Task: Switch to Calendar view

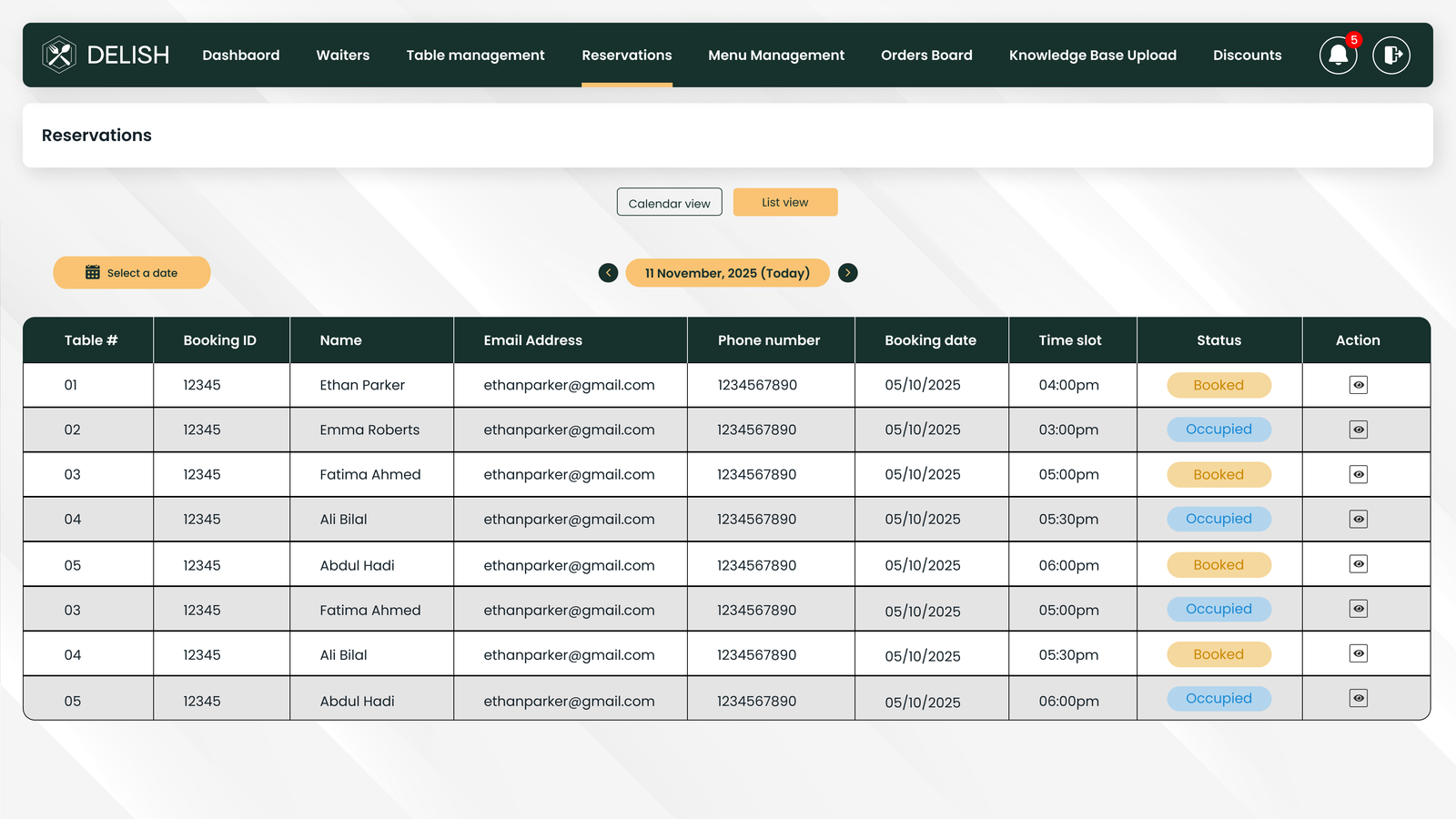Action: (670, 202)
